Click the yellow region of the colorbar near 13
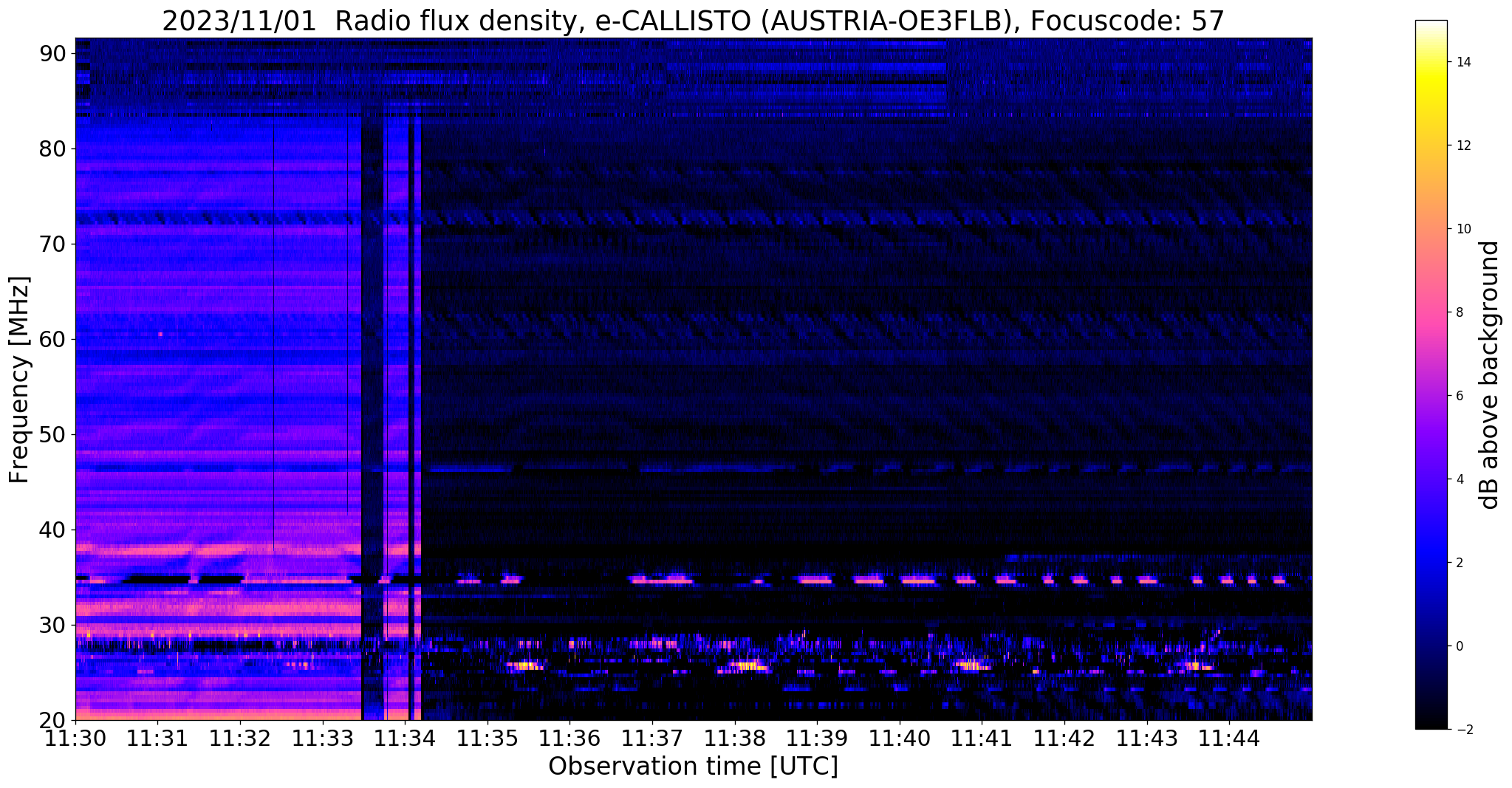Viewport: 1512px width, 788px height. (1431, 103)
